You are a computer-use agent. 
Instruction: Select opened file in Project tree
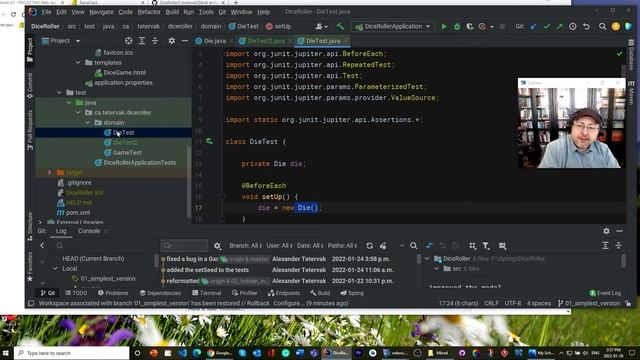coord(129,41)
